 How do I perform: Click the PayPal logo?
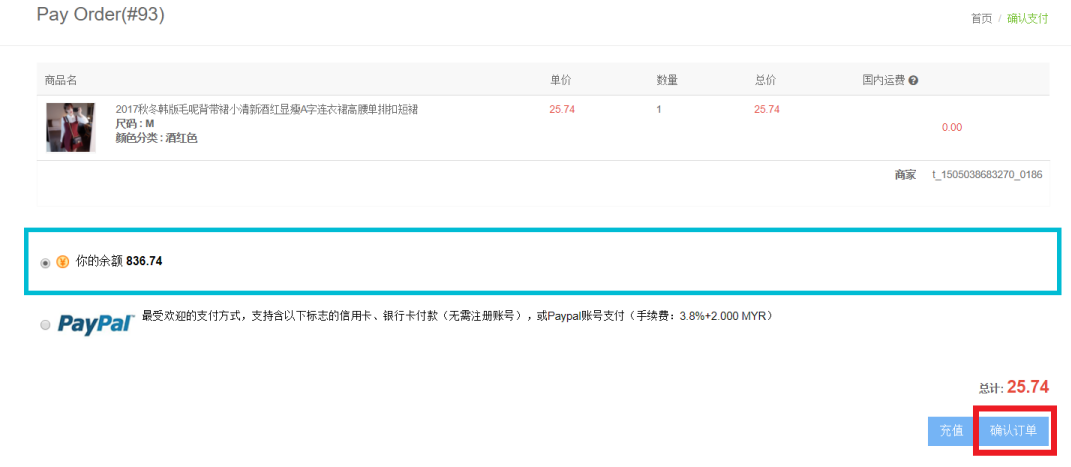[96, 324]
